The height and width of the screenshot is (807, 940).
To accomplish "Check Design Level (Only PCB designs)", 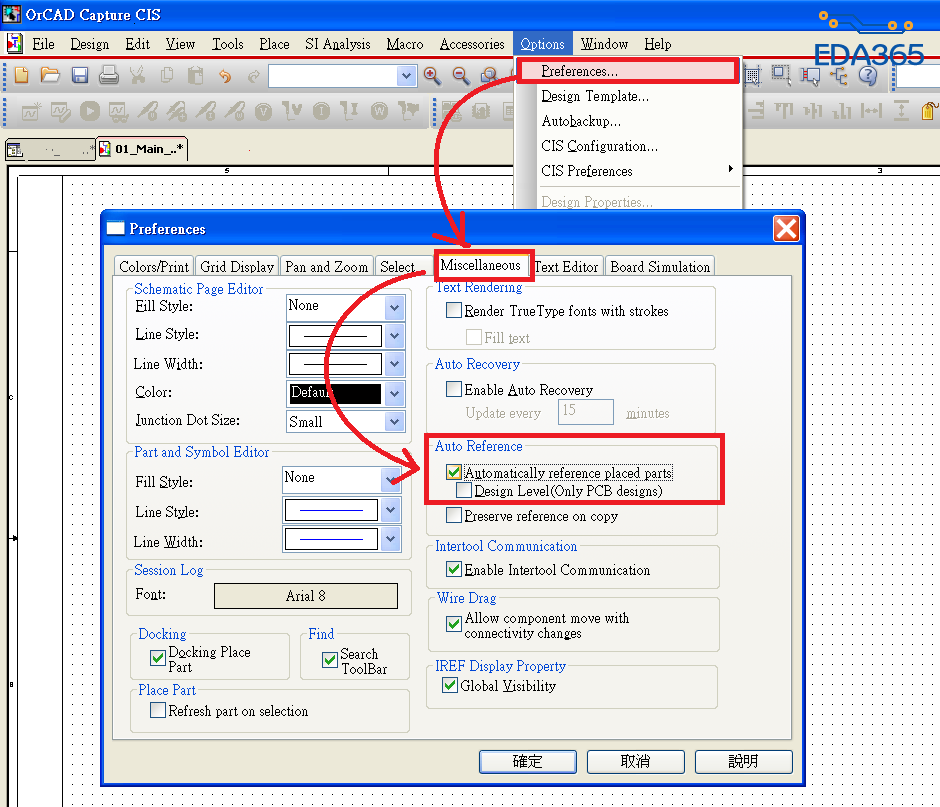I will (463, 490).
